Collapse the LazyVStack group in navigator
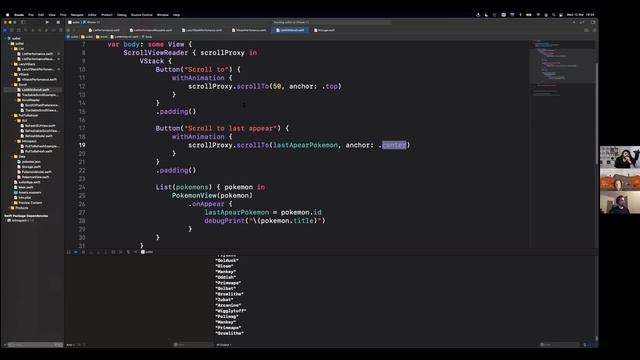This screenshot has width=640, height=360. coord(13,64)
